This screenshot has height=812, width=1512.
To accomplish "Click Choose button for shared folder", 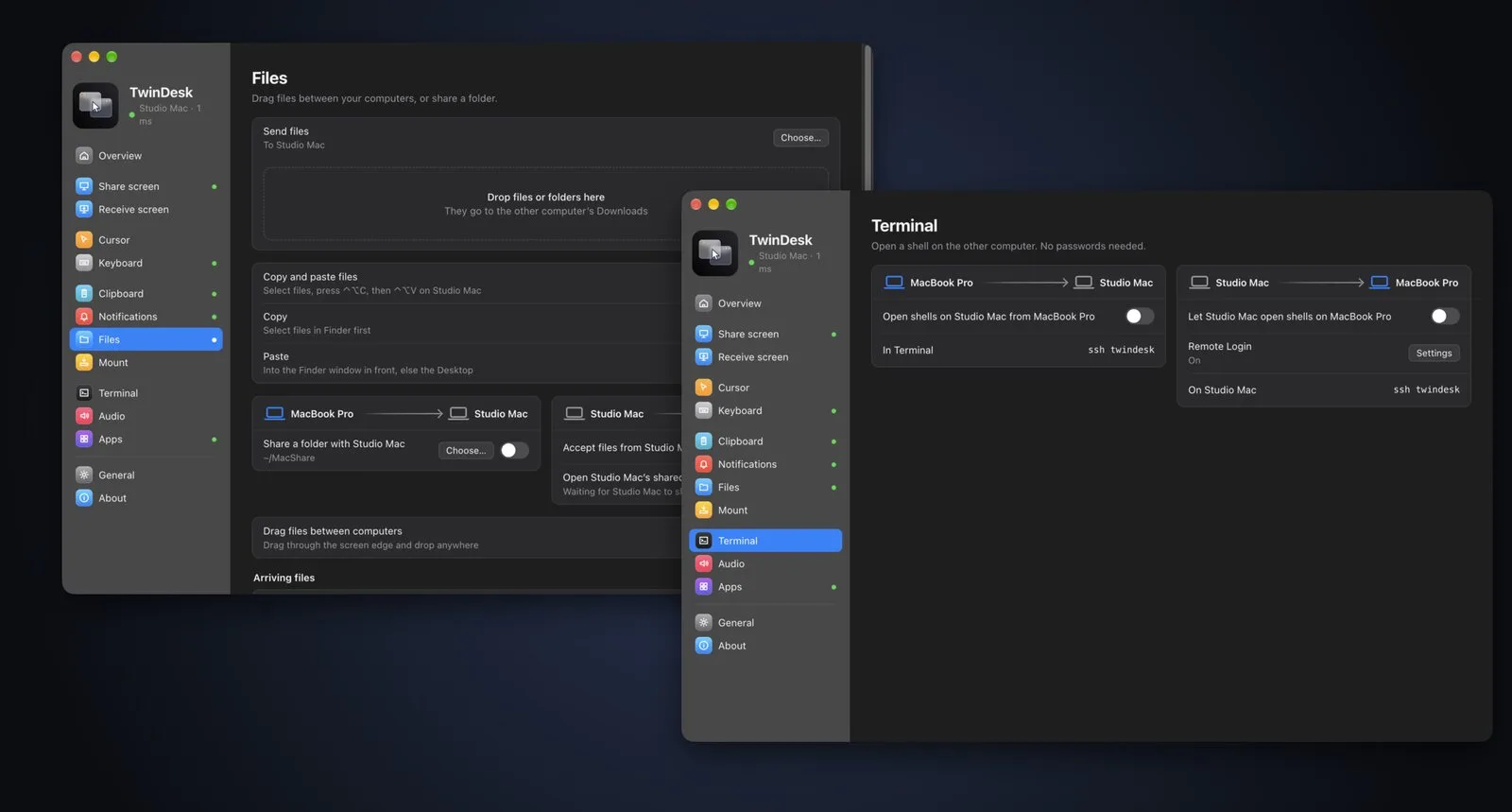I will click(x=466, y=451).
